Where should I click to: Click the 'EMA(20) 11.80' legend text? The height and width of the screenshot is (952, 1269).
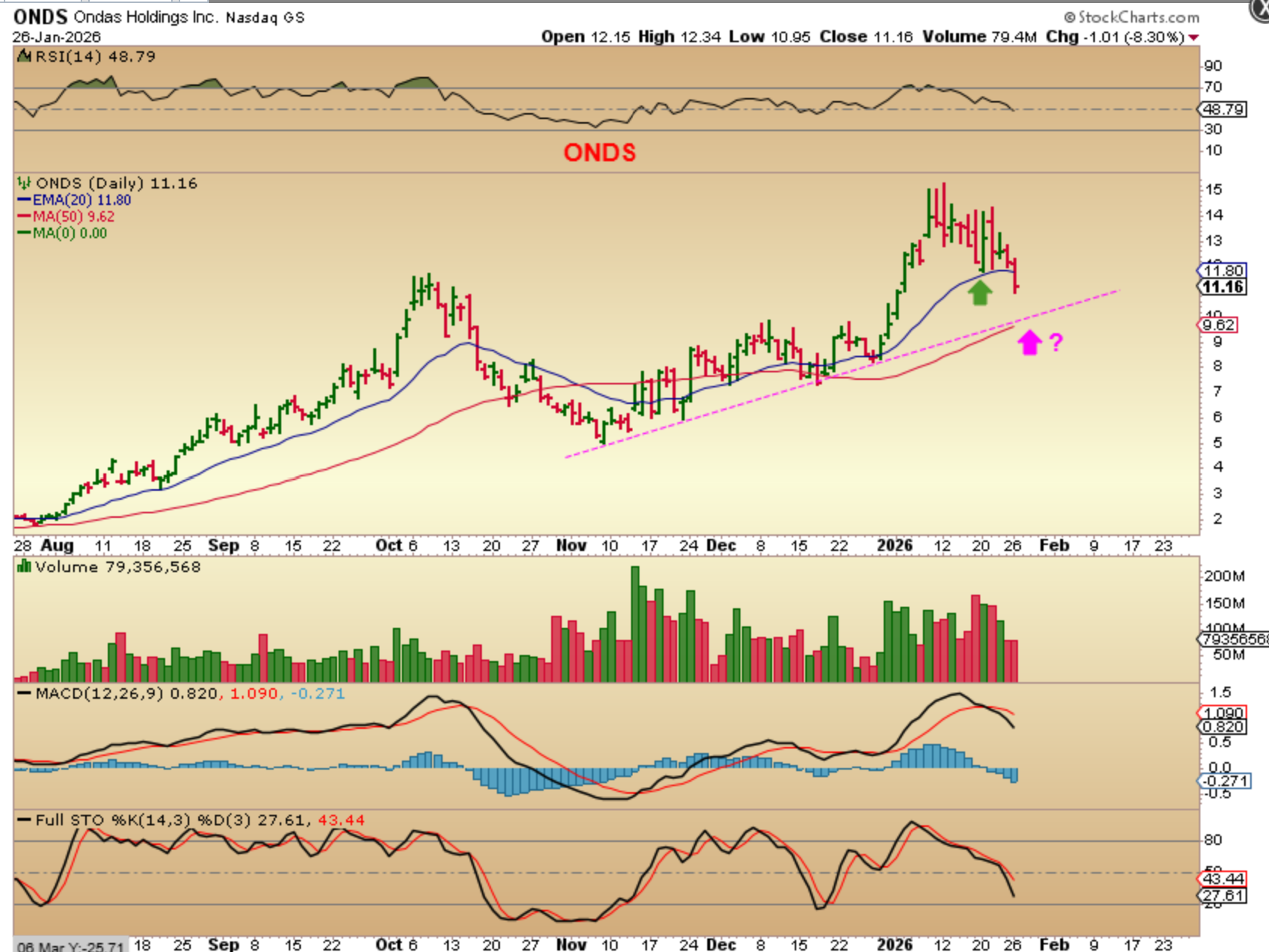[81, 201]
